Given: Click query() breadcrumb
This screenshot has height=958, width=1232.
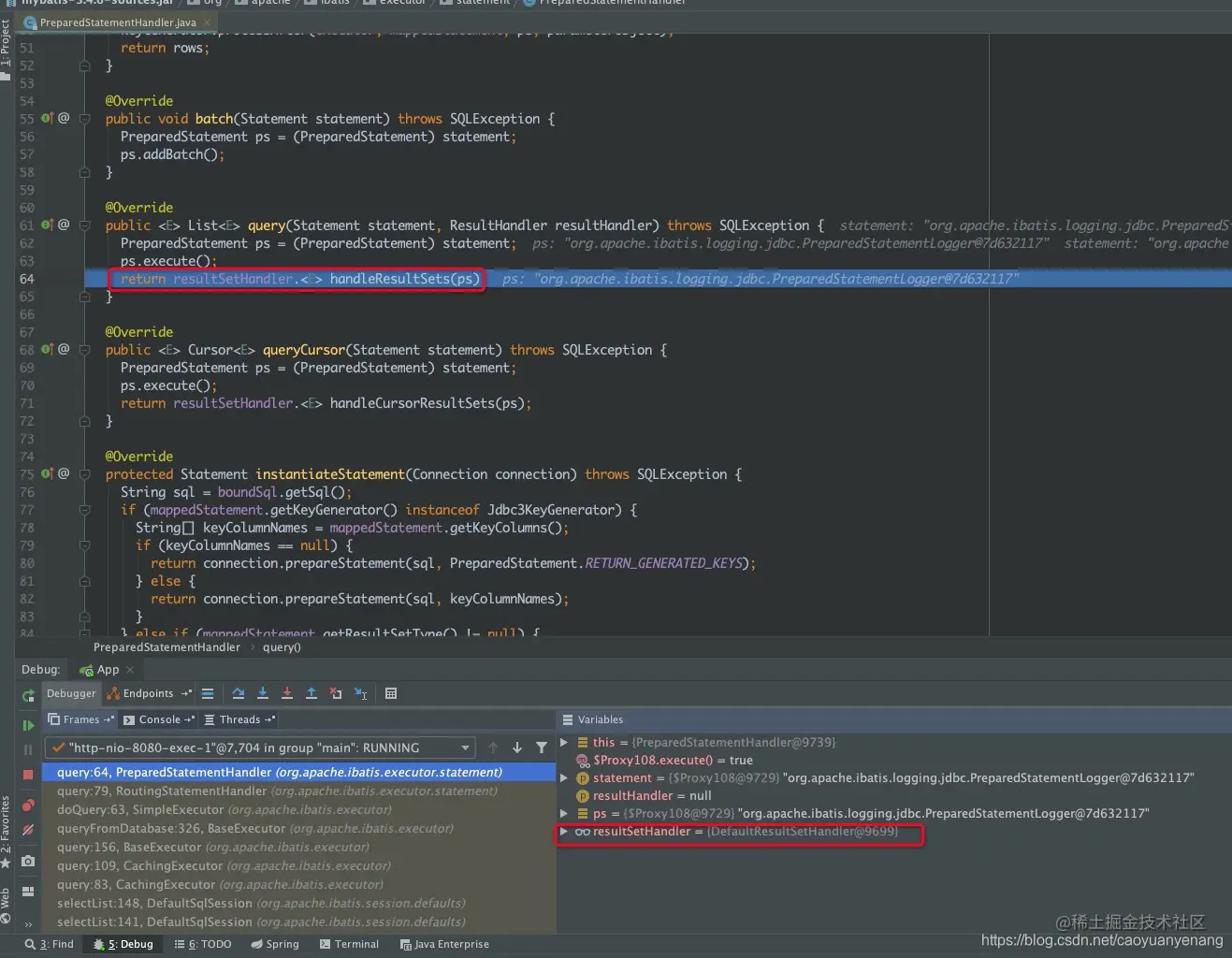Looking at the screenshot, I should (282, 646).
